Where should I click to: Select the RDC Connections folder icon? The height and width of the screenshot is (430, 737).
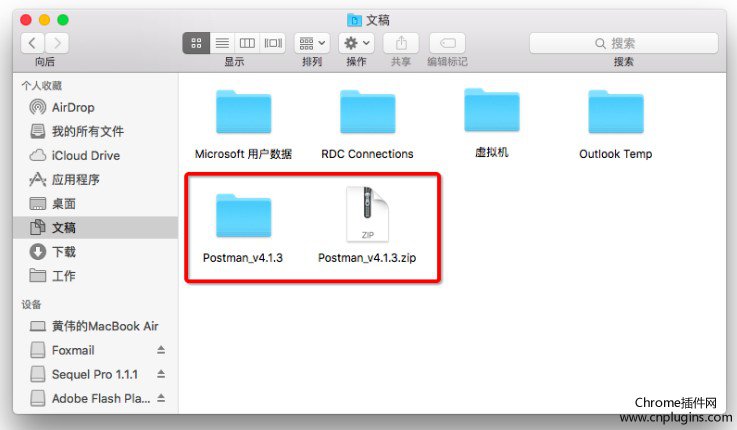pos(368,112)
